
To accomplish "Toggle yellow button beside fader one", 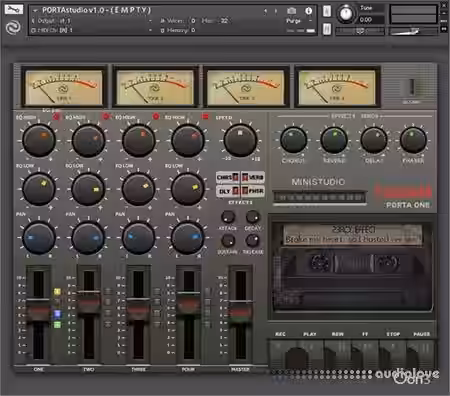I will [x=57, y=292].
